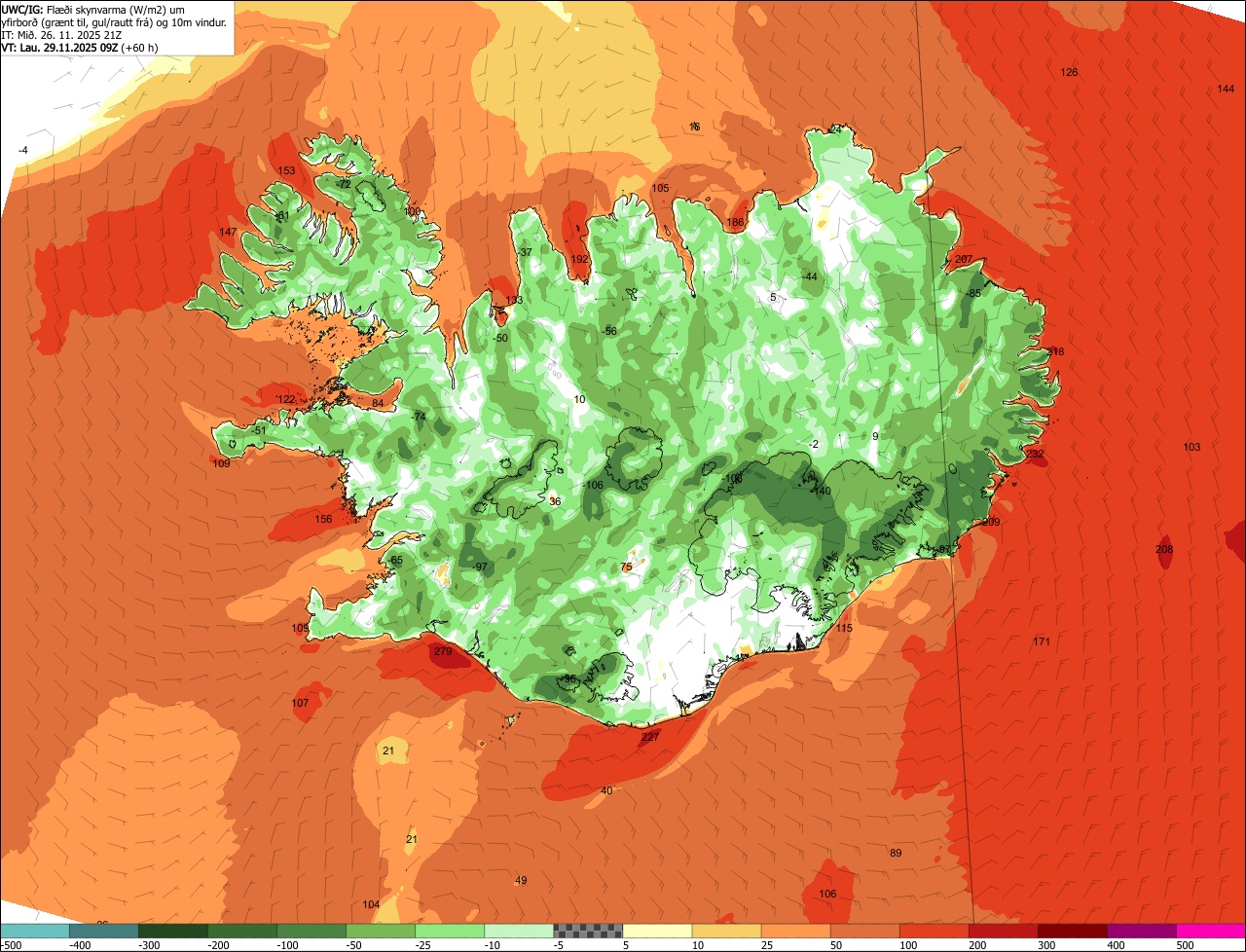Click the dark teal -400 to -300 legend swatch

103,931
